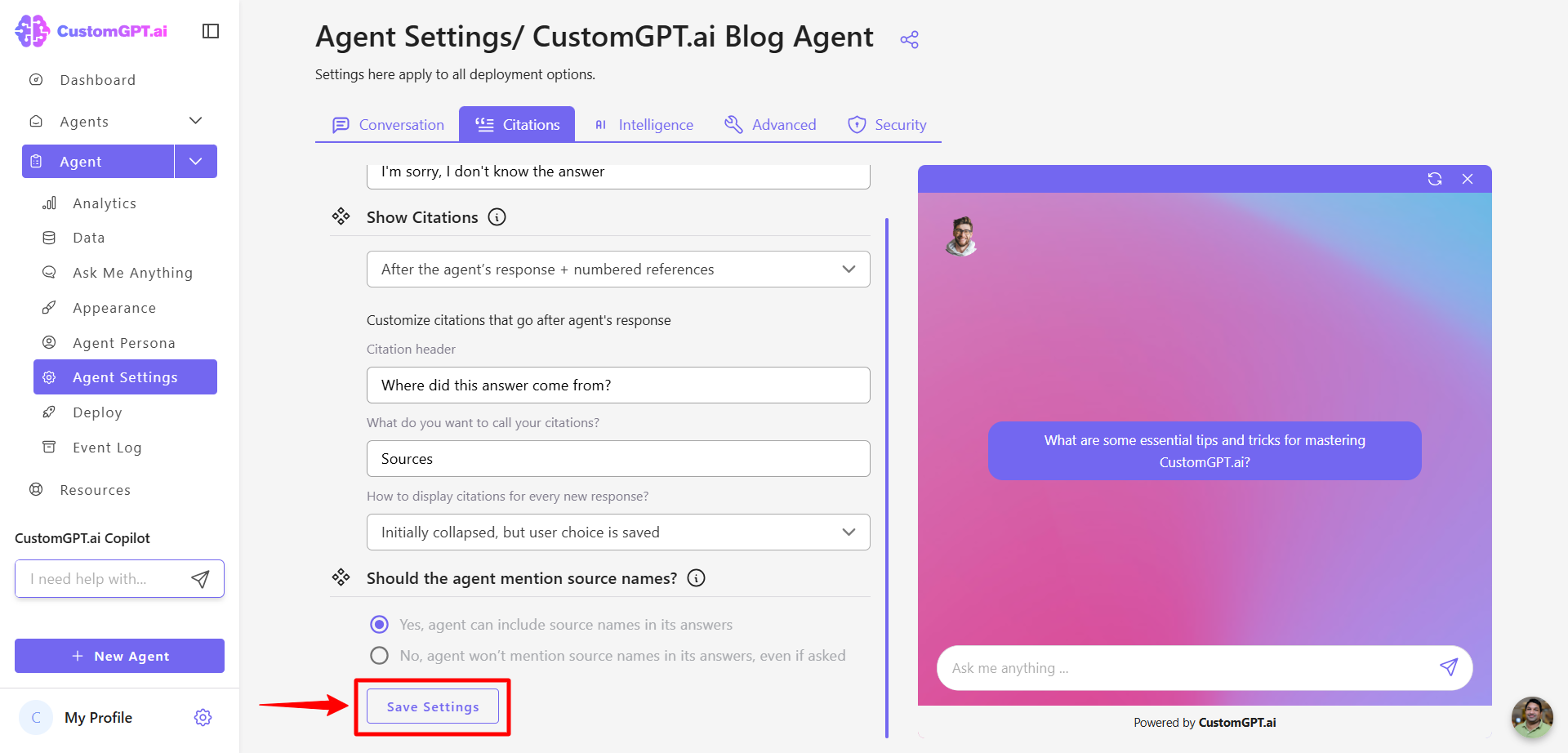Image resolution: width=1568 pixels, height=753 pixels.
Task: Open Agent Persona page
Action: (124, 343)
